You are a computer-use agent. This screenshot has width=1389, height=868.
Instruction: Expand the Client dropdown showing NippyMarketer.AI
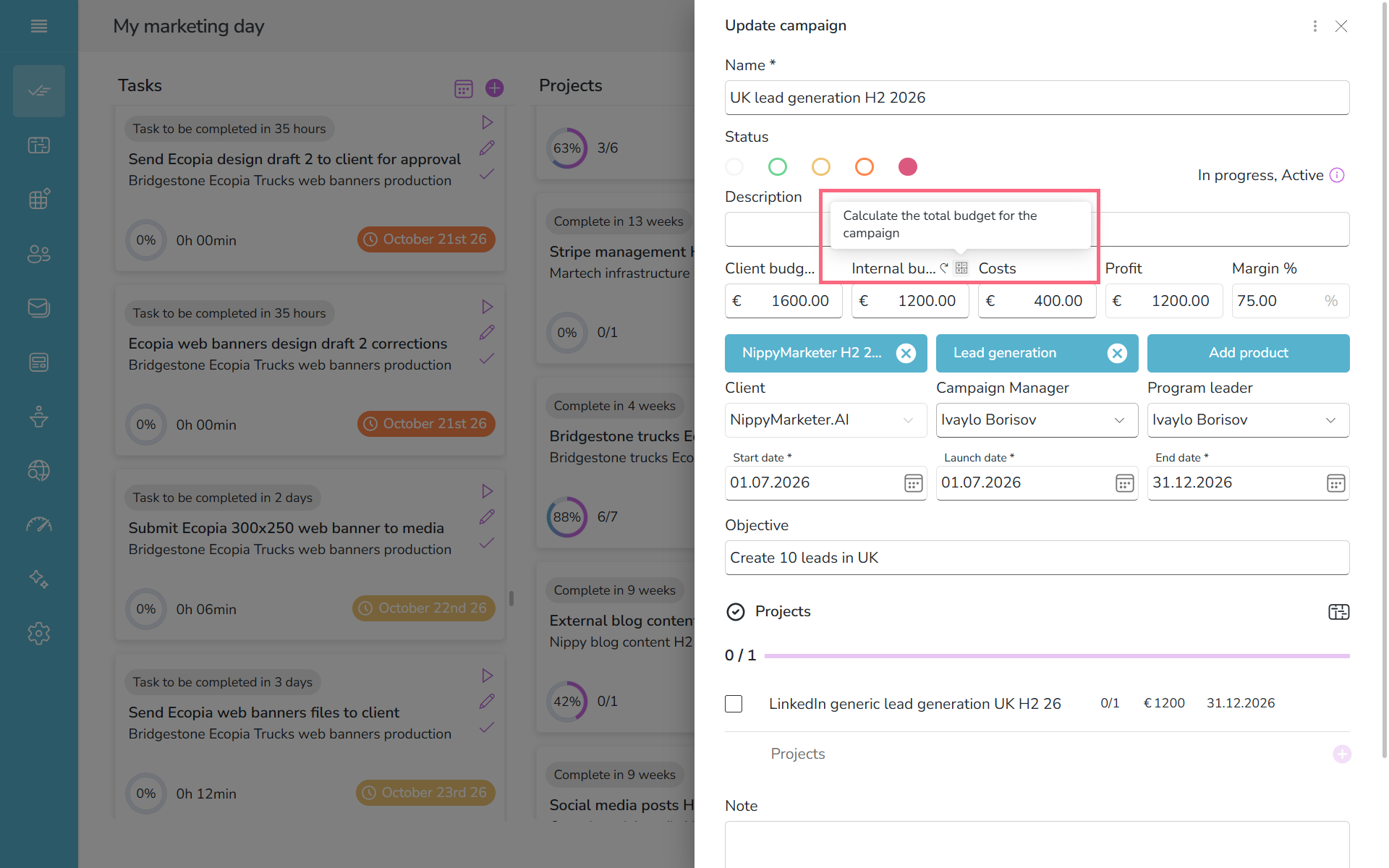click(825, 420)
